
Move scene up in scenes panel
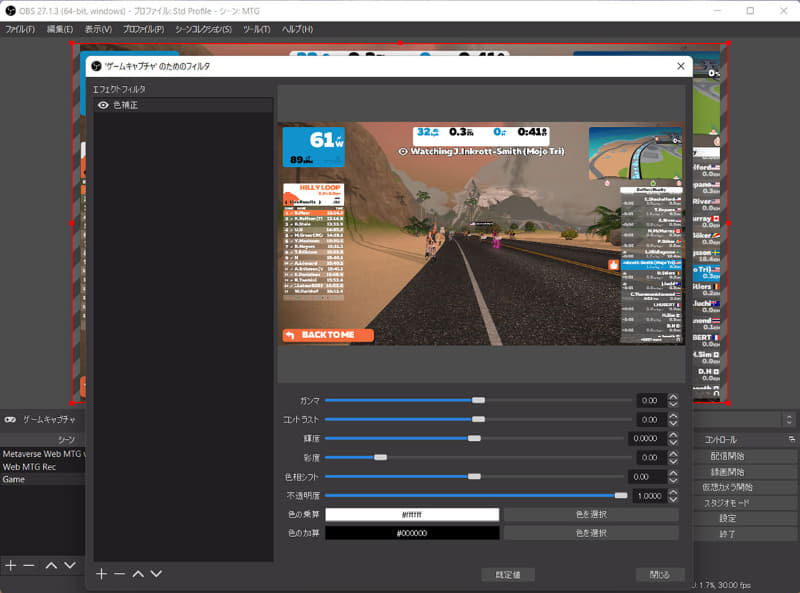click(x=51, y=565)
